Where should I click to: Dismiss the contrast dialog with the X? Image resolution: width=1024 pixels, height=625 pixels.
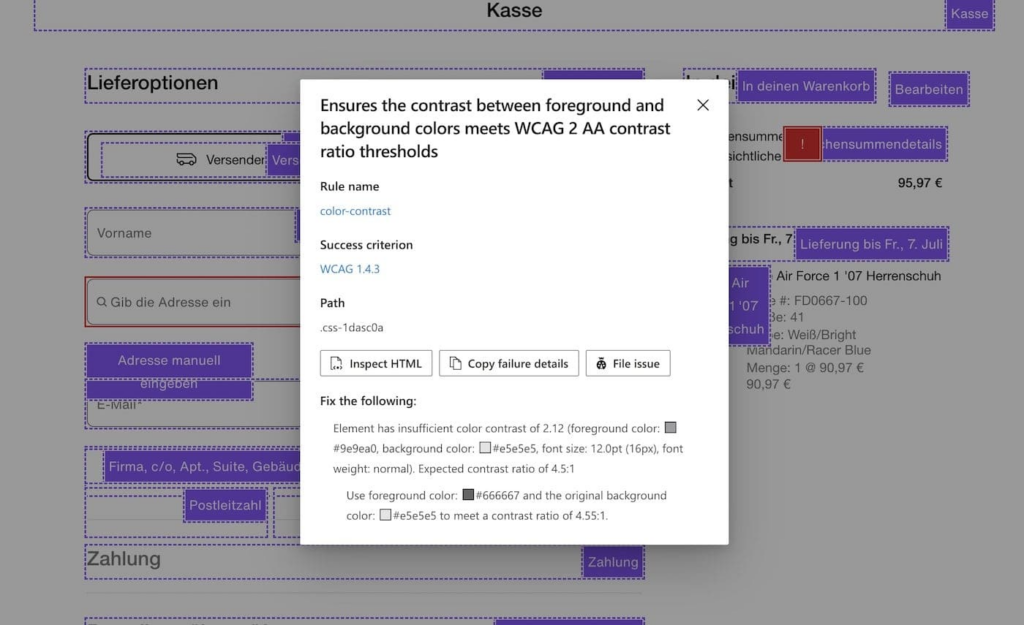point(702,104)
